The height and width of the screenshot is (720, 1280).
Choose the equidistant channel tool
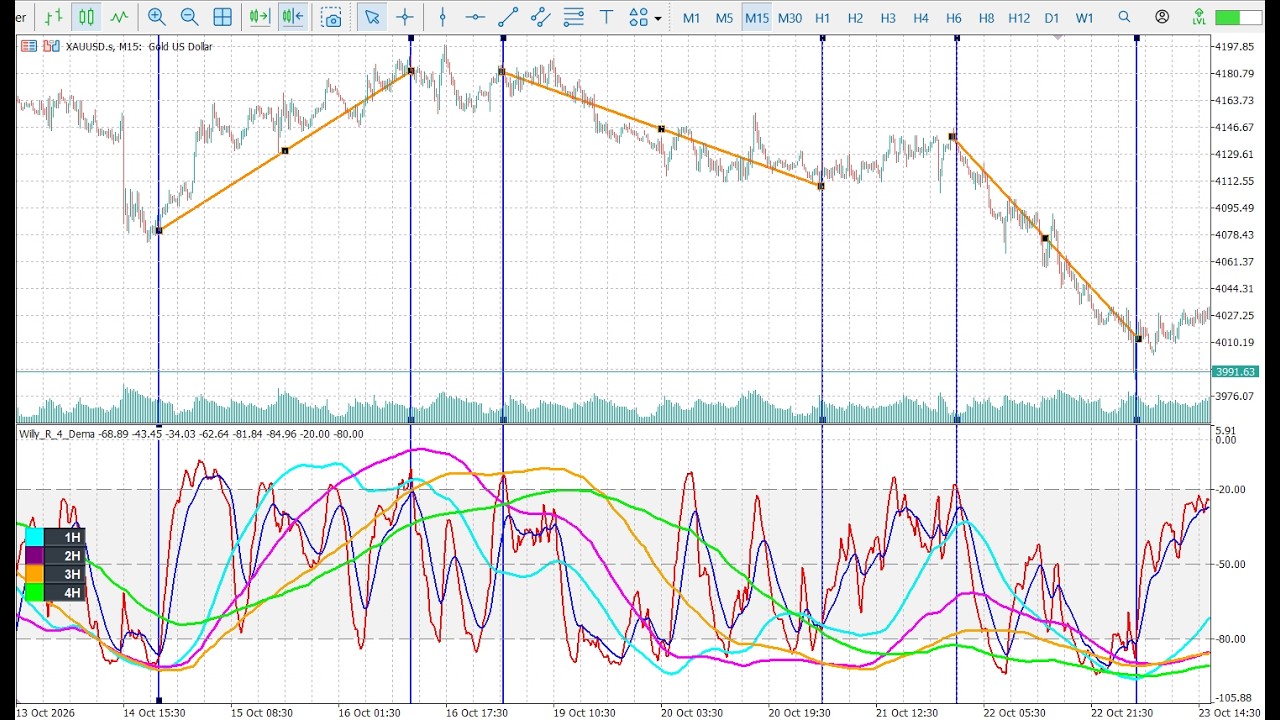541,17
